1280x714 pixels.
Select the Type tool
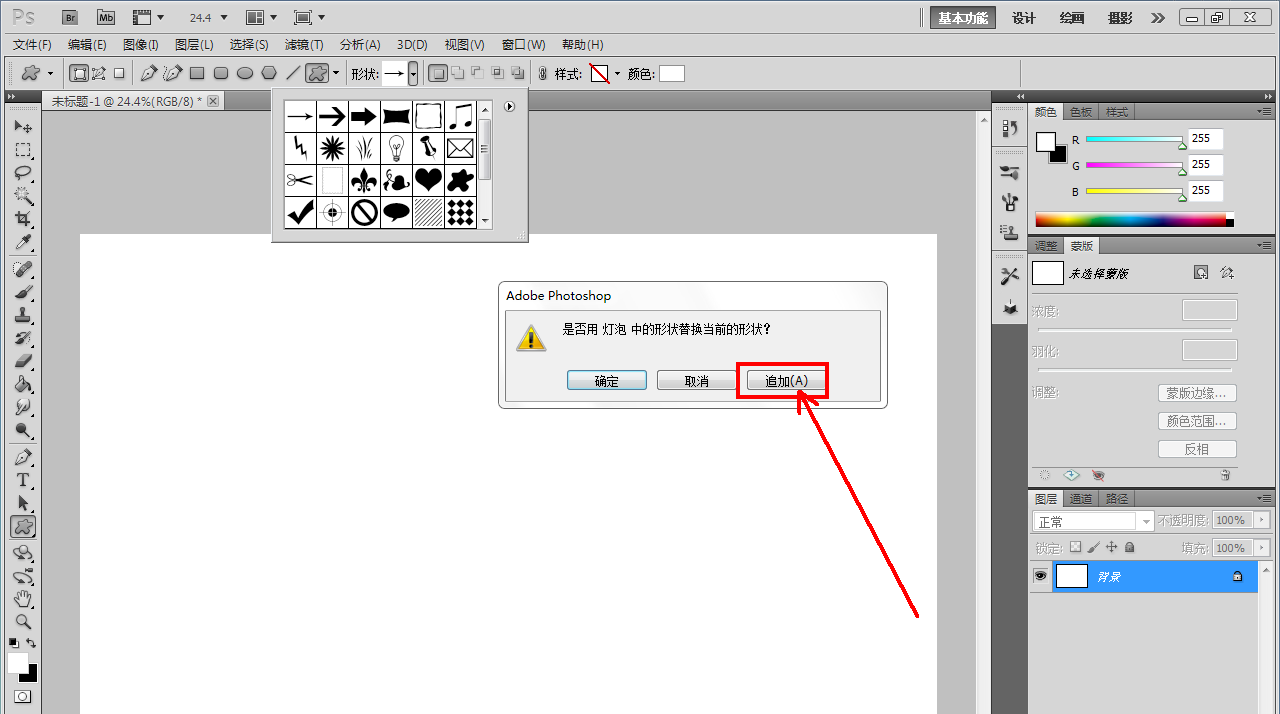pyautogui.click(x=23, y=480)
